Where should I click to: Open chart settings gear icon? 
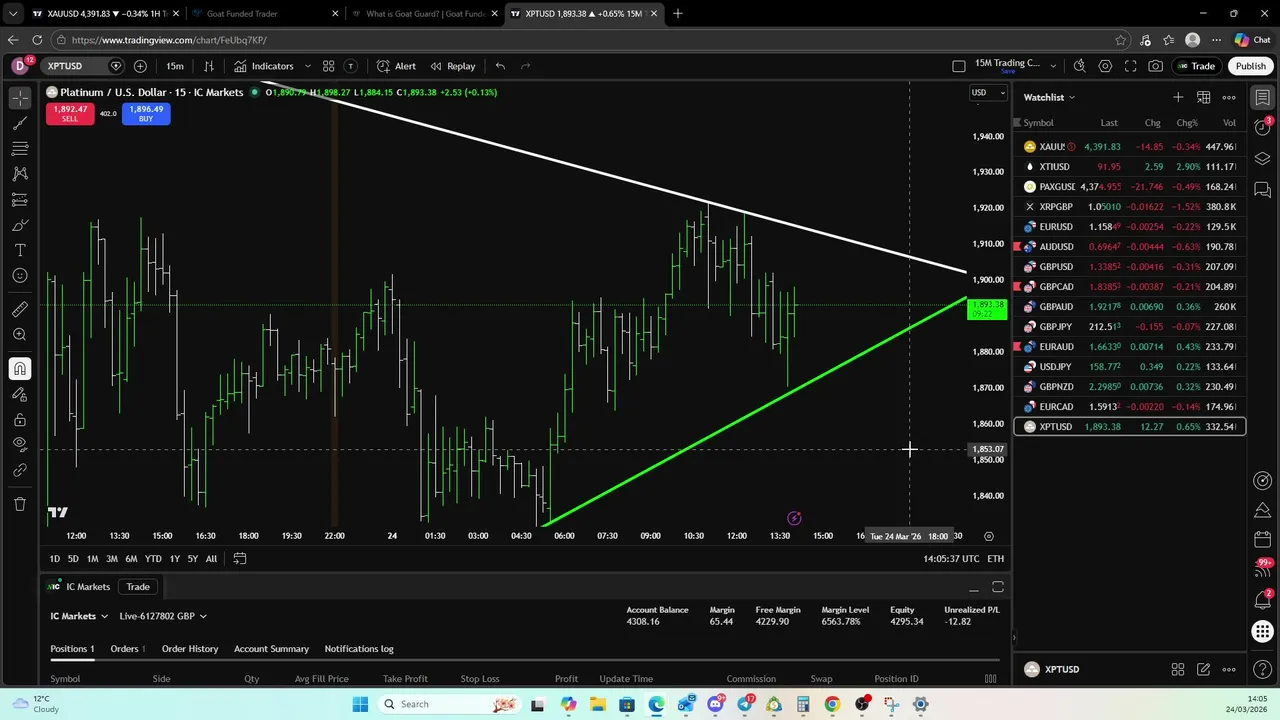point(1105,66)
